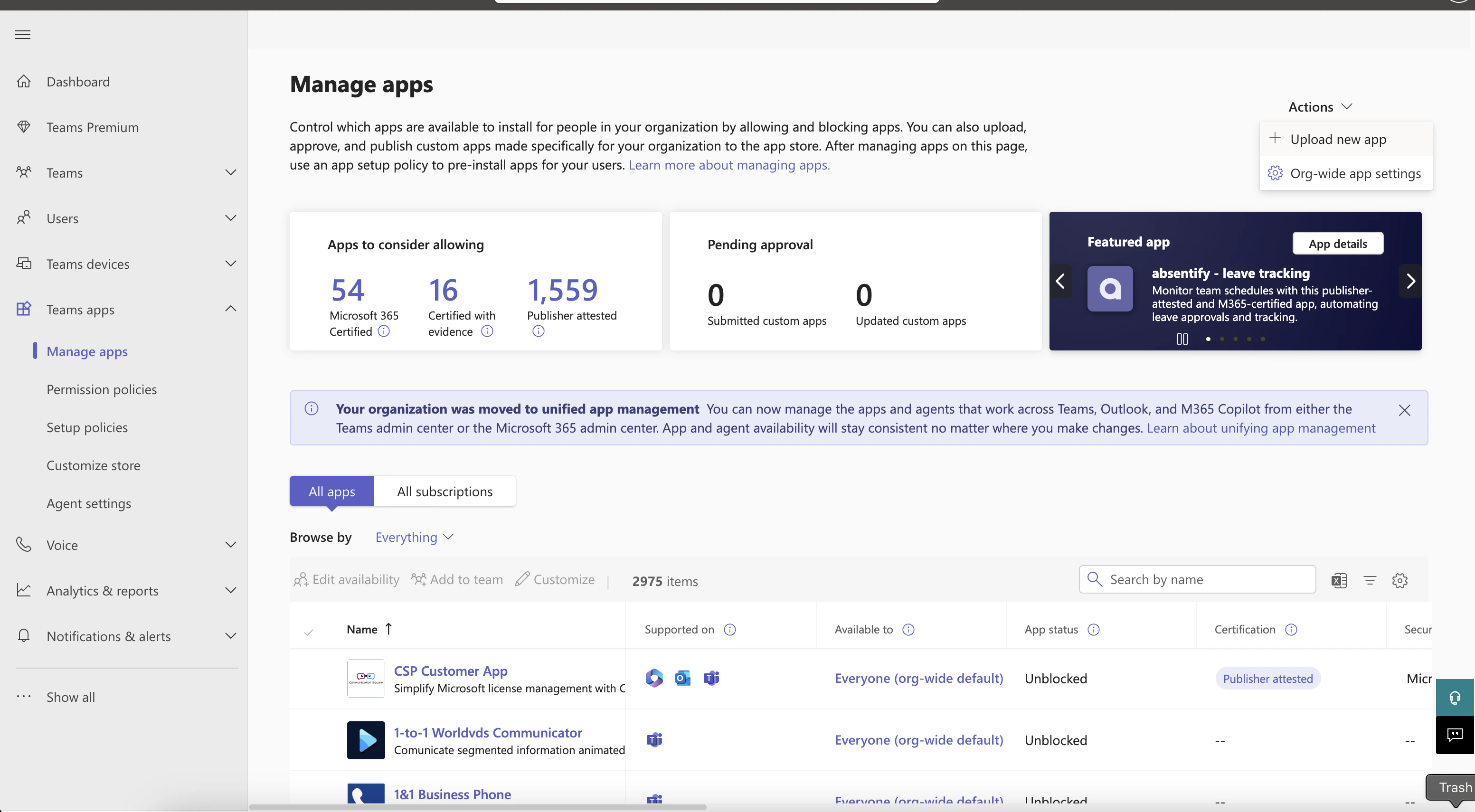The height and width of the screenshot is (812, 1475).
Task: Click App status info icon
Action: pyautogui.click(x=1094, y=629)
